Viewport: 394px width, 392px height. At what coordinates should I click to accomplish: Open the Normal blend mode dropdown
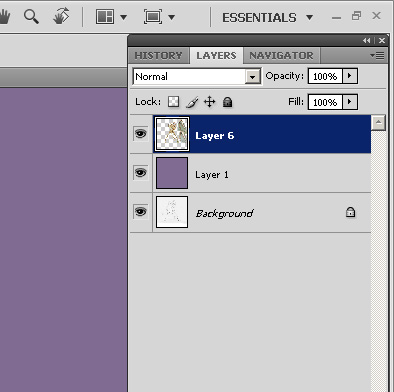pos(197,77)
